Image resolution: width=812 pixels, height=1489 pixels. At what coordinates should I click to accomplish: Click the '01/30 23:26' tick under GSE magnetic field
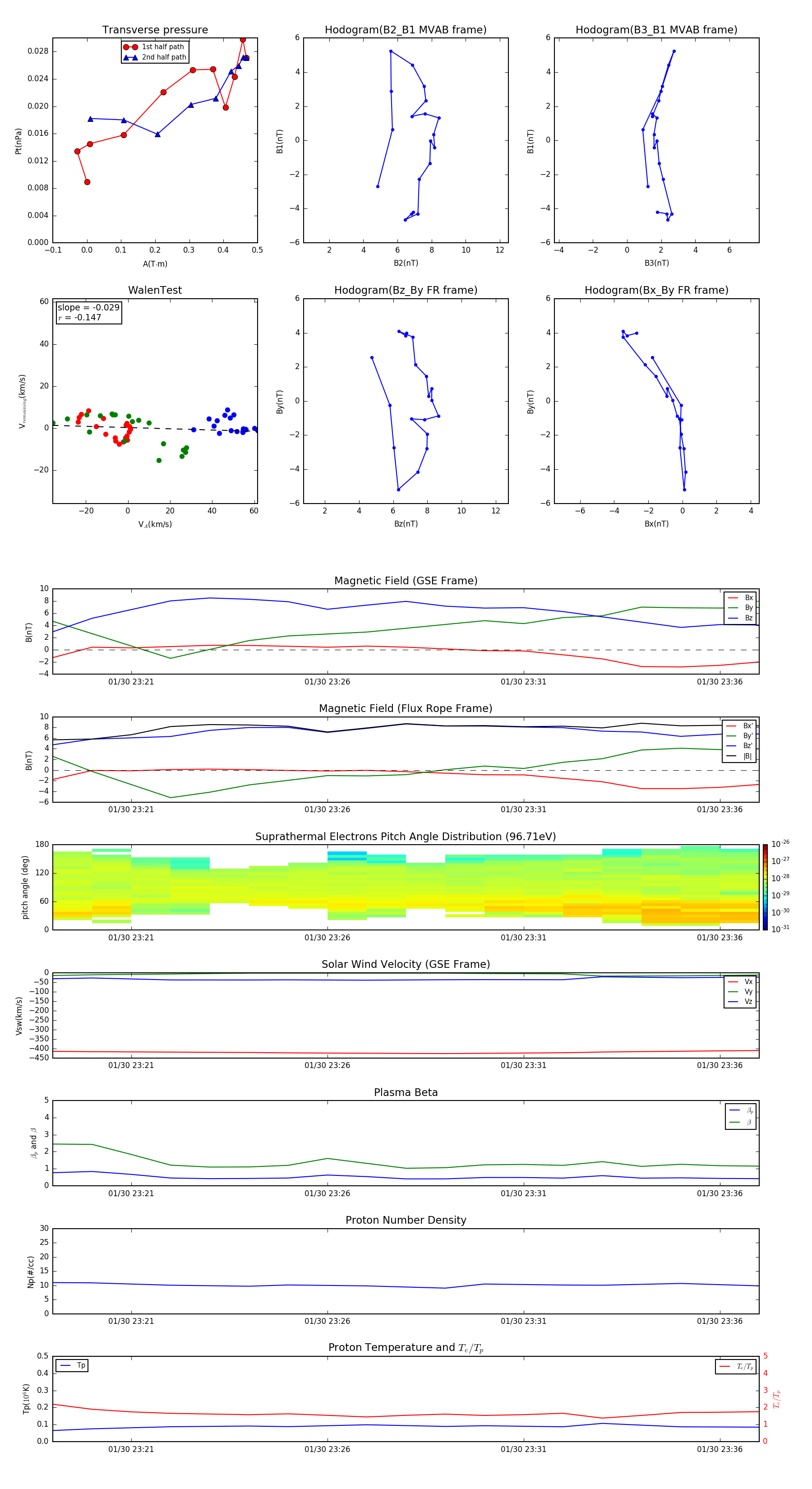[x=327, y=682]
